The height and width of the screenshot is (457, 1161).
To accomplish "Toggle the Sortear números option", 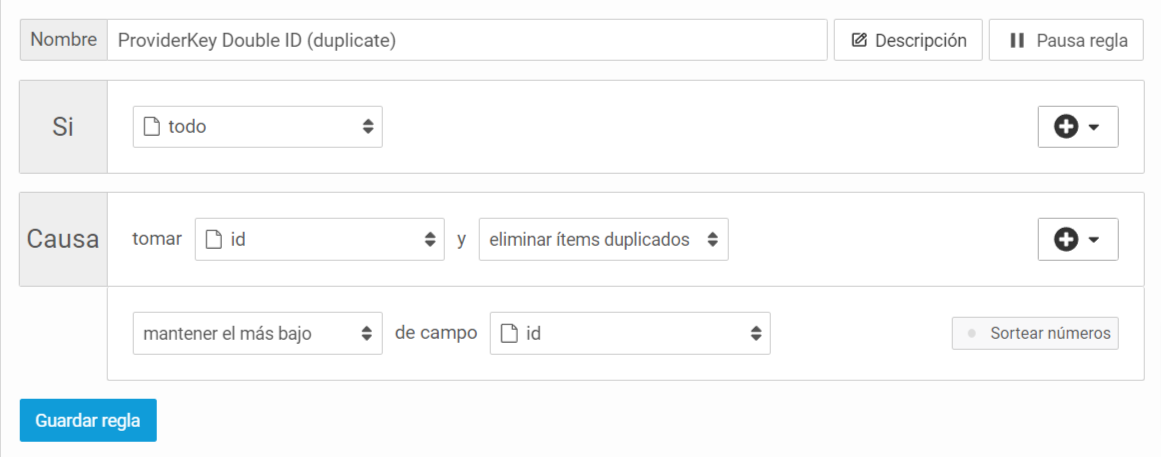I will point(1035,333).
